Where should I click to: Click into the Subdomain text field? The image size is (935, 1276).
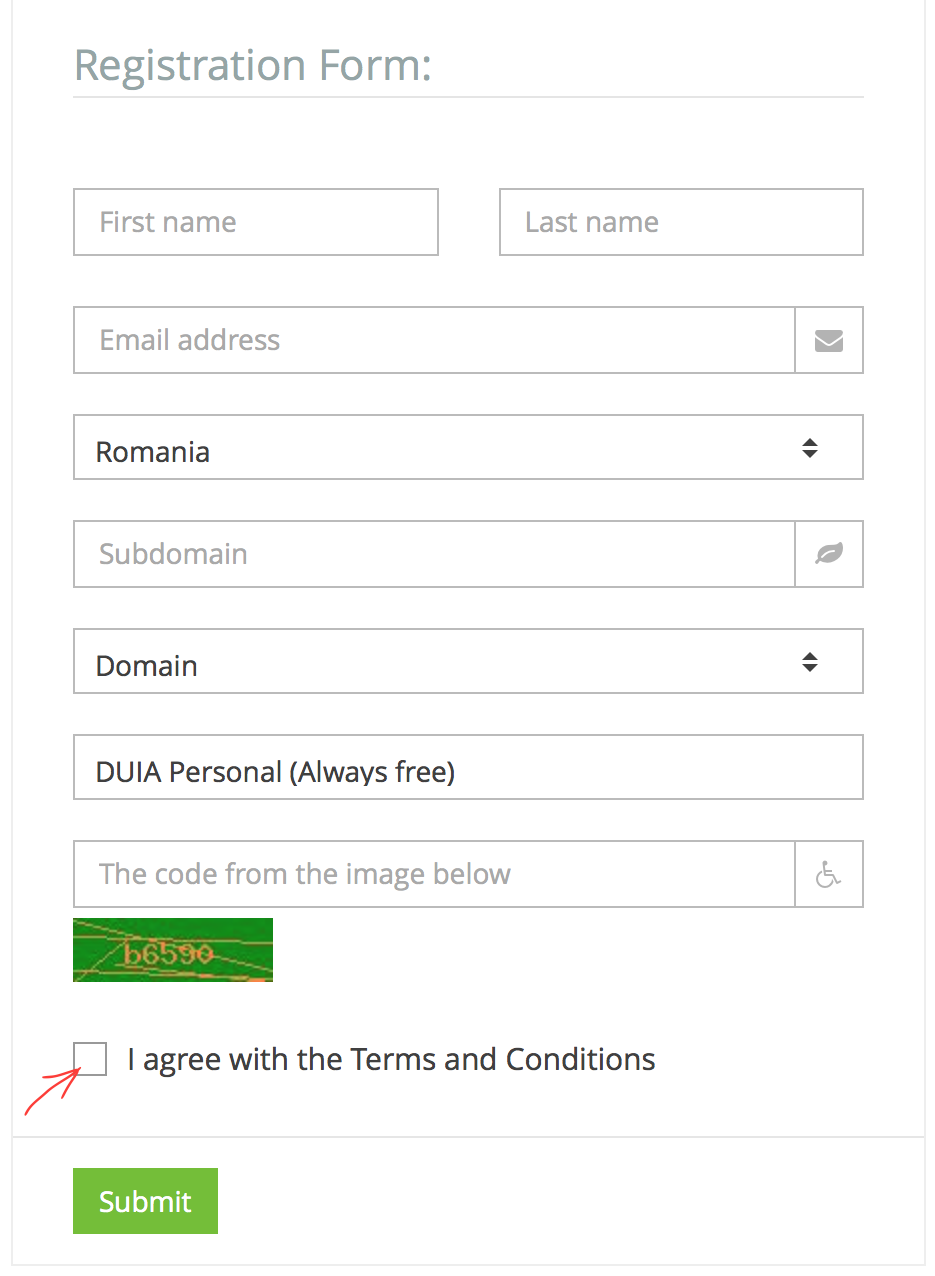point(434,553)
